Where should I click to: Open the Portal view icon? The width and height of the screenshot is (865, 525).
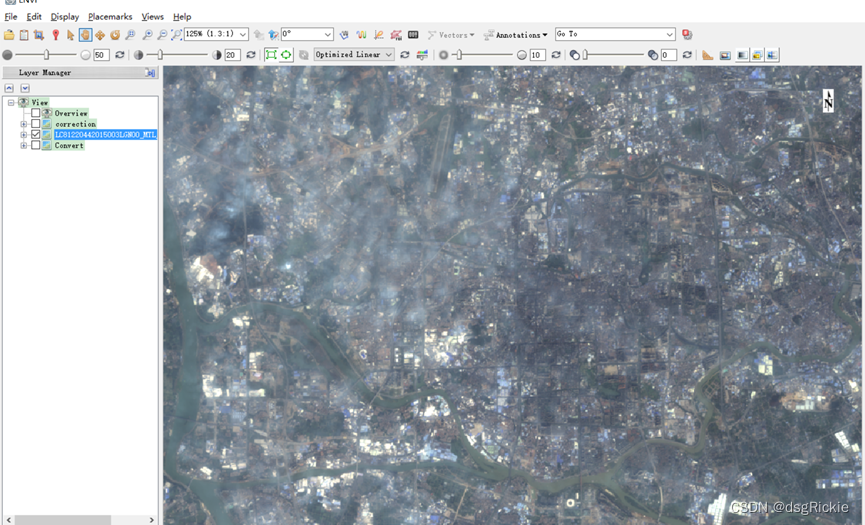725,55
